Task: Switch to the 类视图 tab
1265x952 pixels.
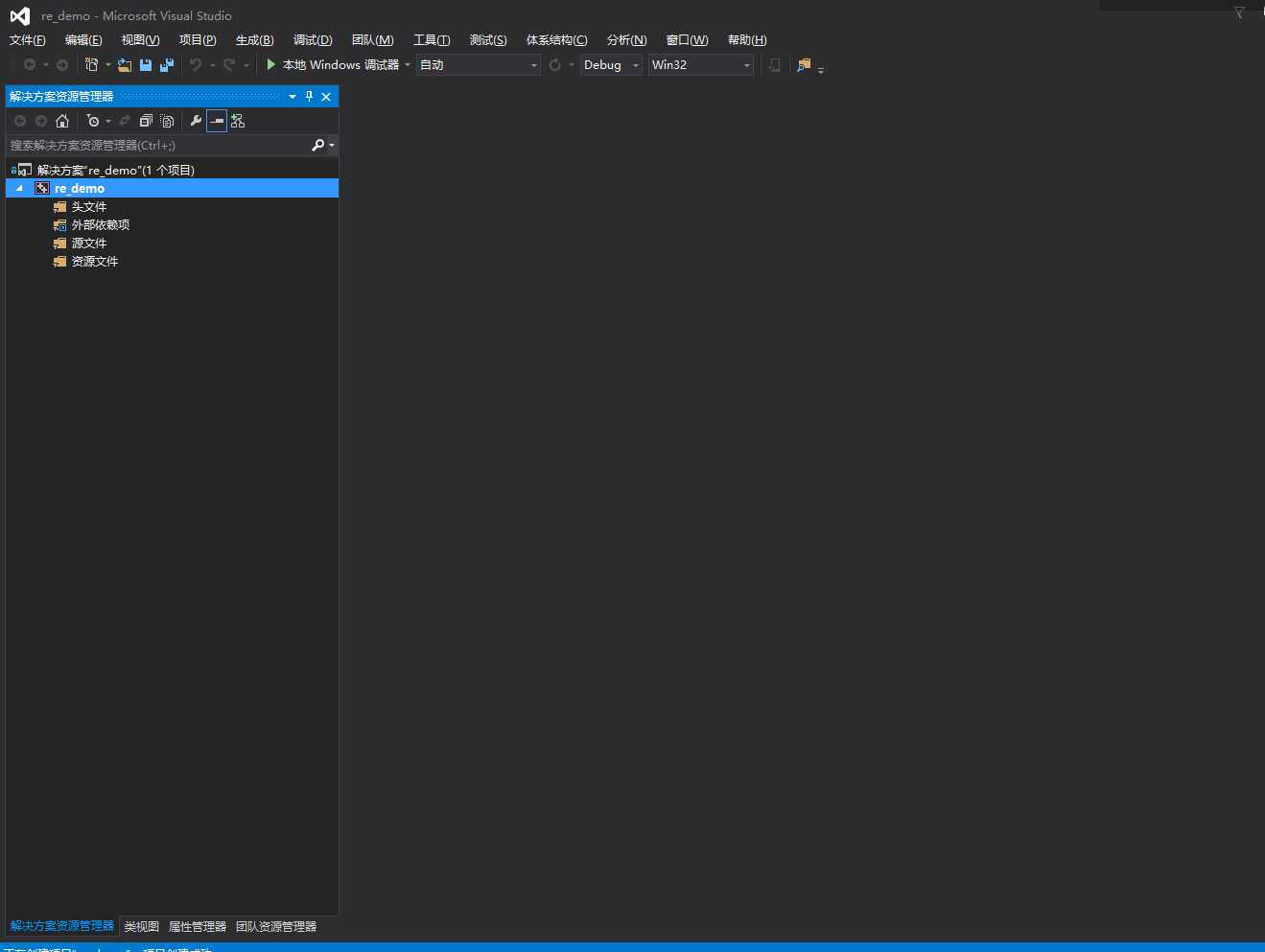Action: click(141, 926)
